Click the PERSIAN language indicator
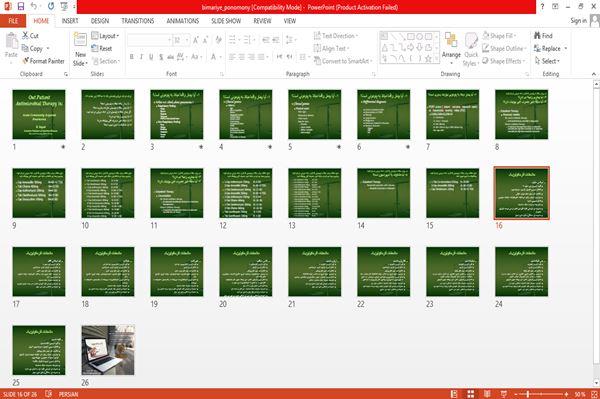Viewport: 600px width, 399px height. (68, 394)
